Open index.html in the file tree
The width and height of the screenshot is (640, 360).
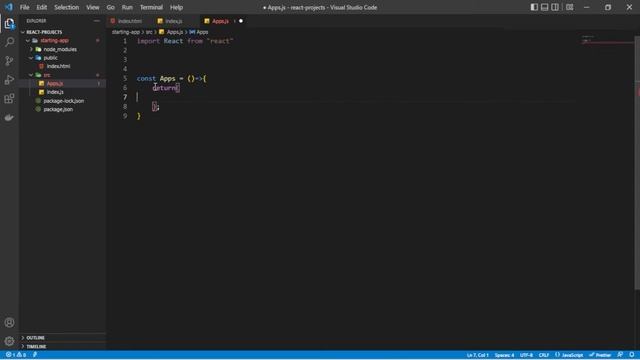pyautogui.click(x=58, y=66)
